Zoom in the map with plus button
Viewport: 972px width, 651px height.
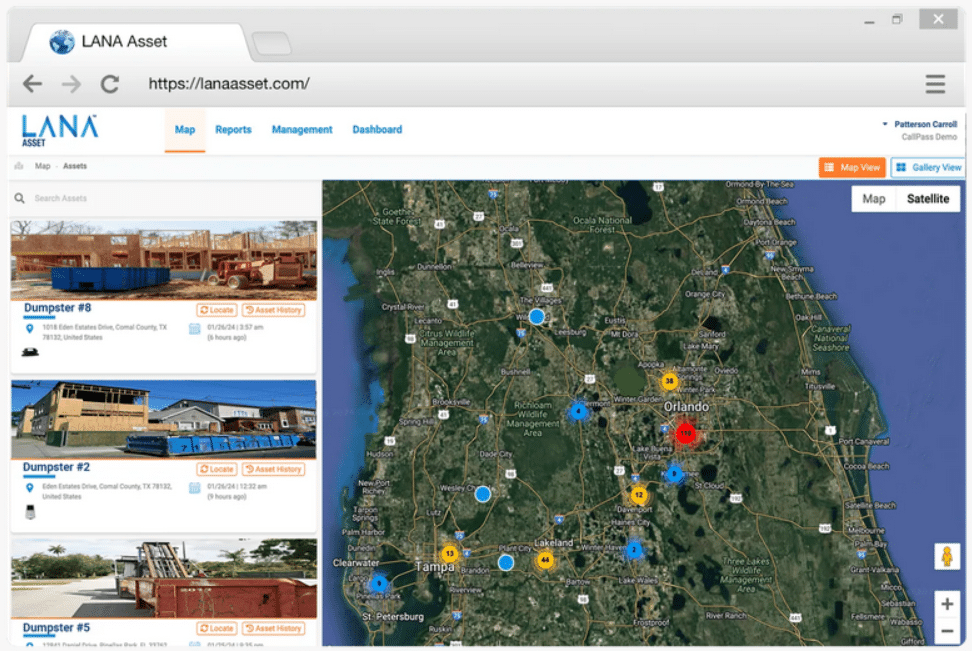946,604
